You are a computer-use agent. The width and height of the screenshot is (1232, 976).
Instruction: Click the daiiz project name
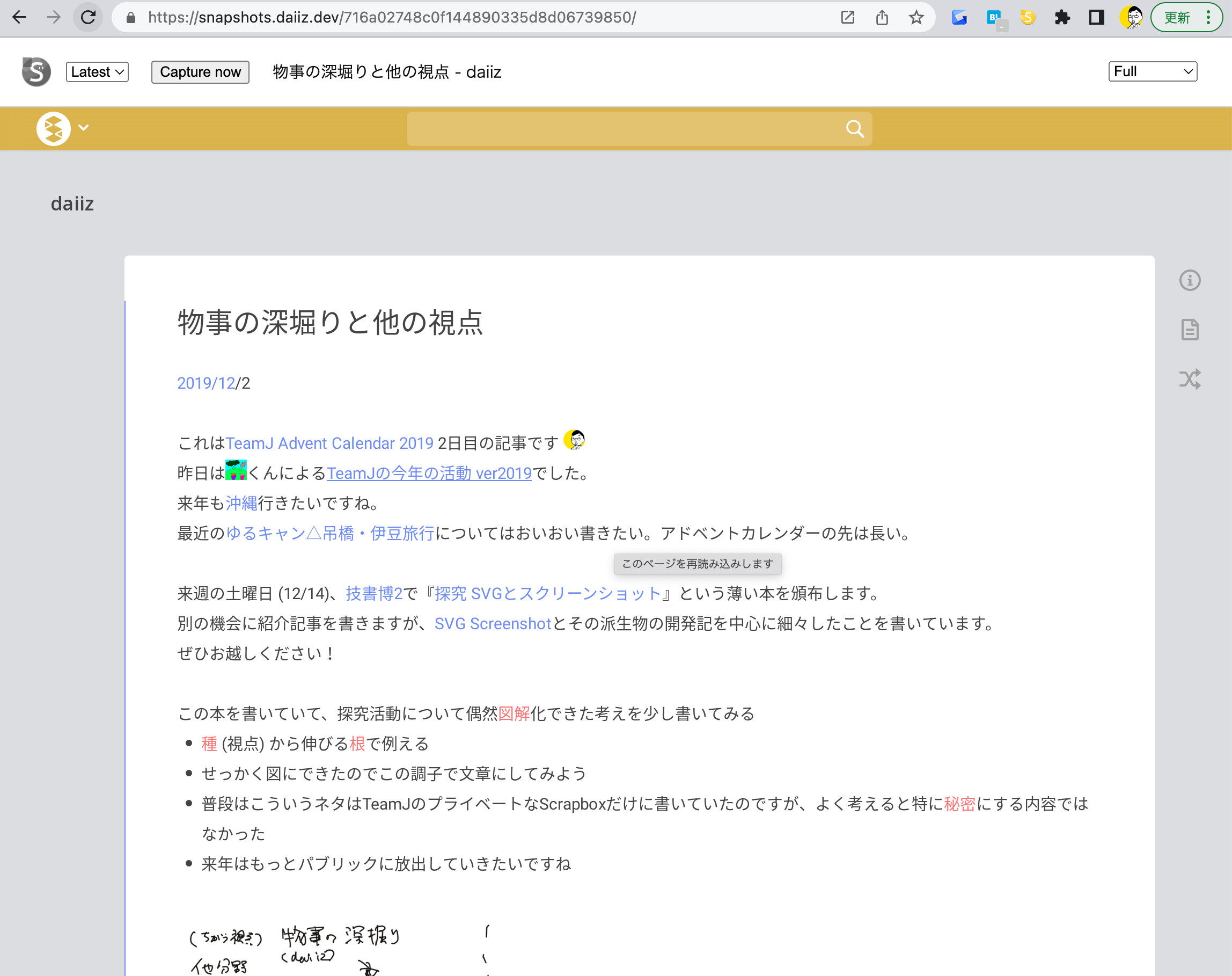coord(72,203)
